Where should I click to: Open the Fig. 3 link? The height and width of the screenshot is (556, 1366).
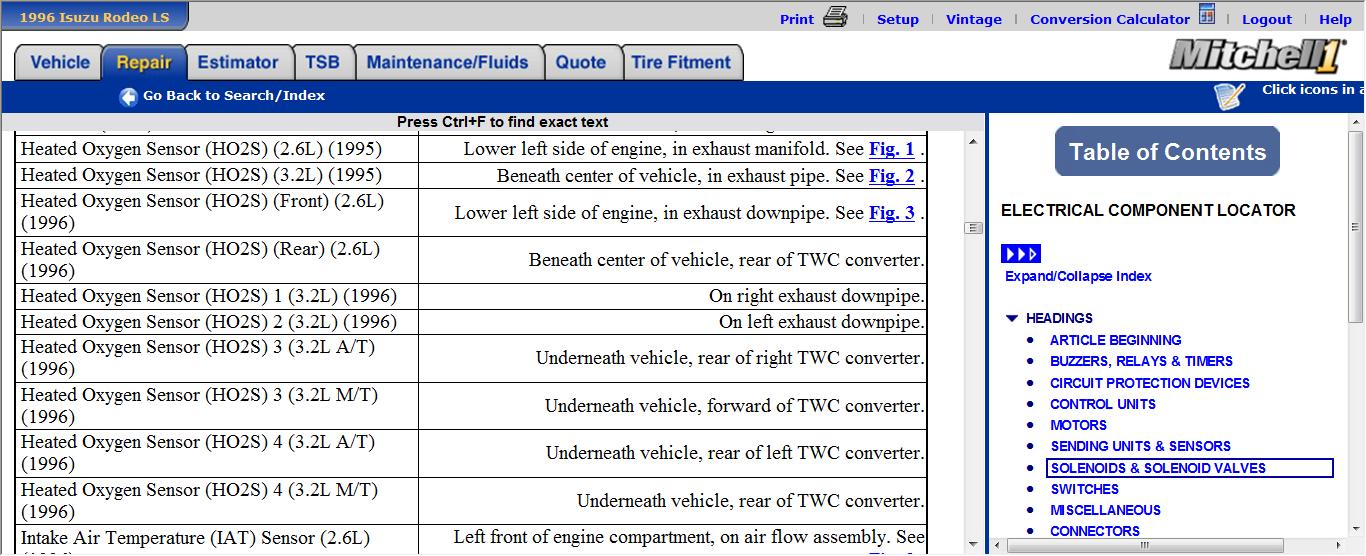point(892,213)
